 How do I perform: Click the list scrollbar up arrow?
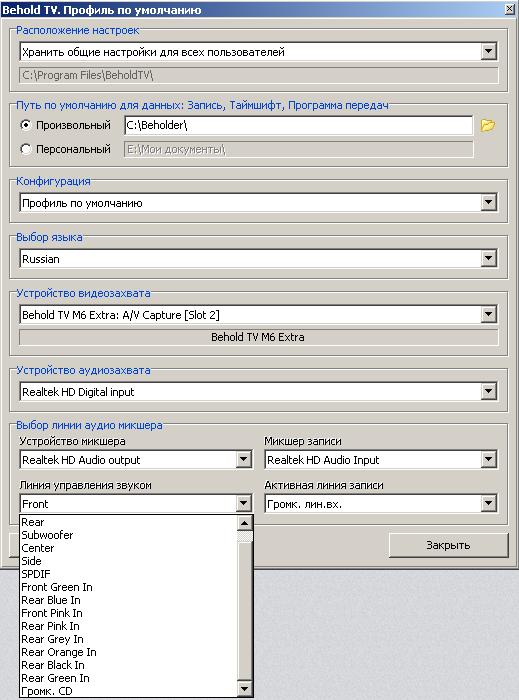pyautogui.click(x=245, y=523)
